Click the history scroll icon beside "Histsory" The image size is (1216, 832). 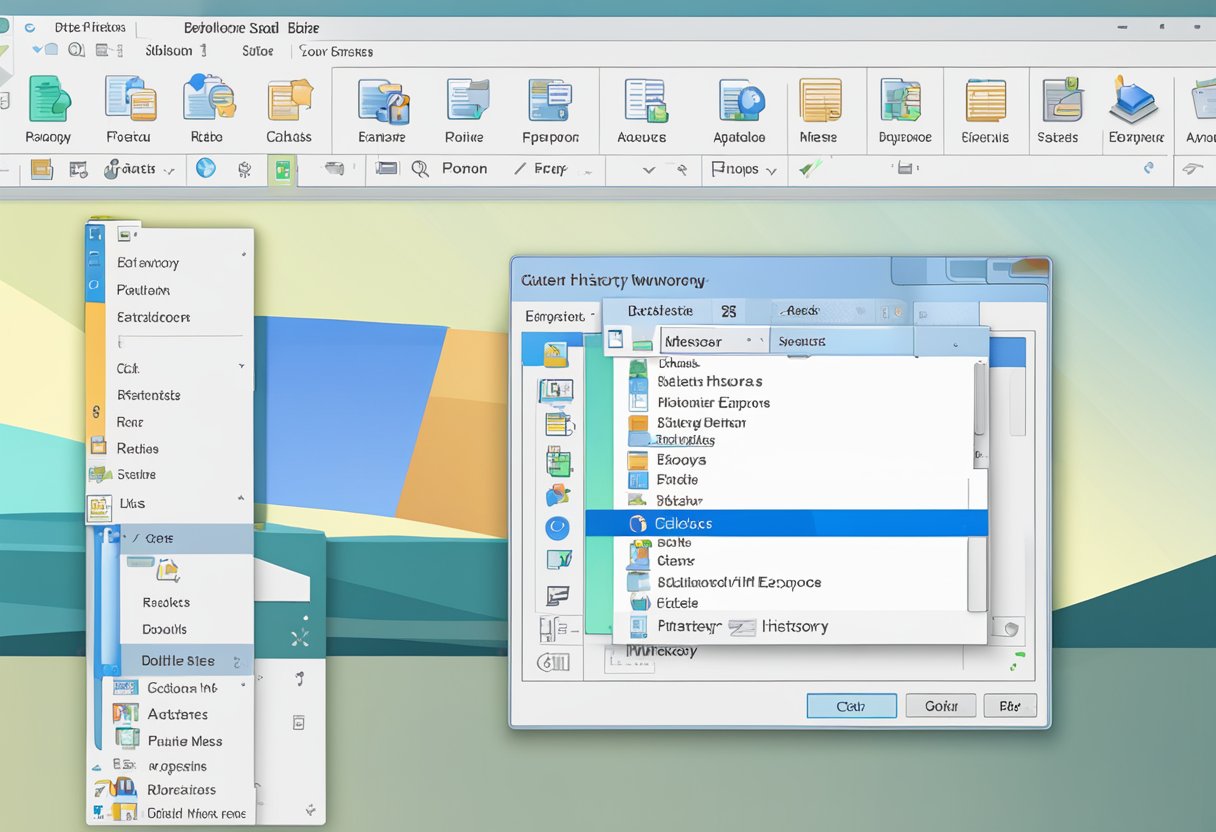pyautogui.click(x=742, y=626)
